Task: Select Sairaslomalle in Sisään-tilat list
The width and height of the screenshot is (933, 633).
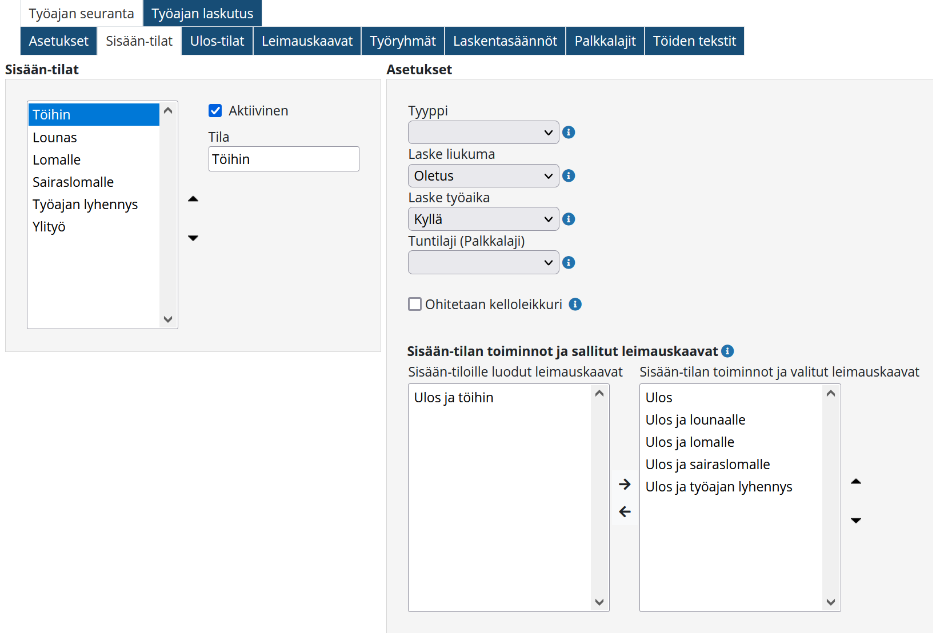Action: [73, 182]
